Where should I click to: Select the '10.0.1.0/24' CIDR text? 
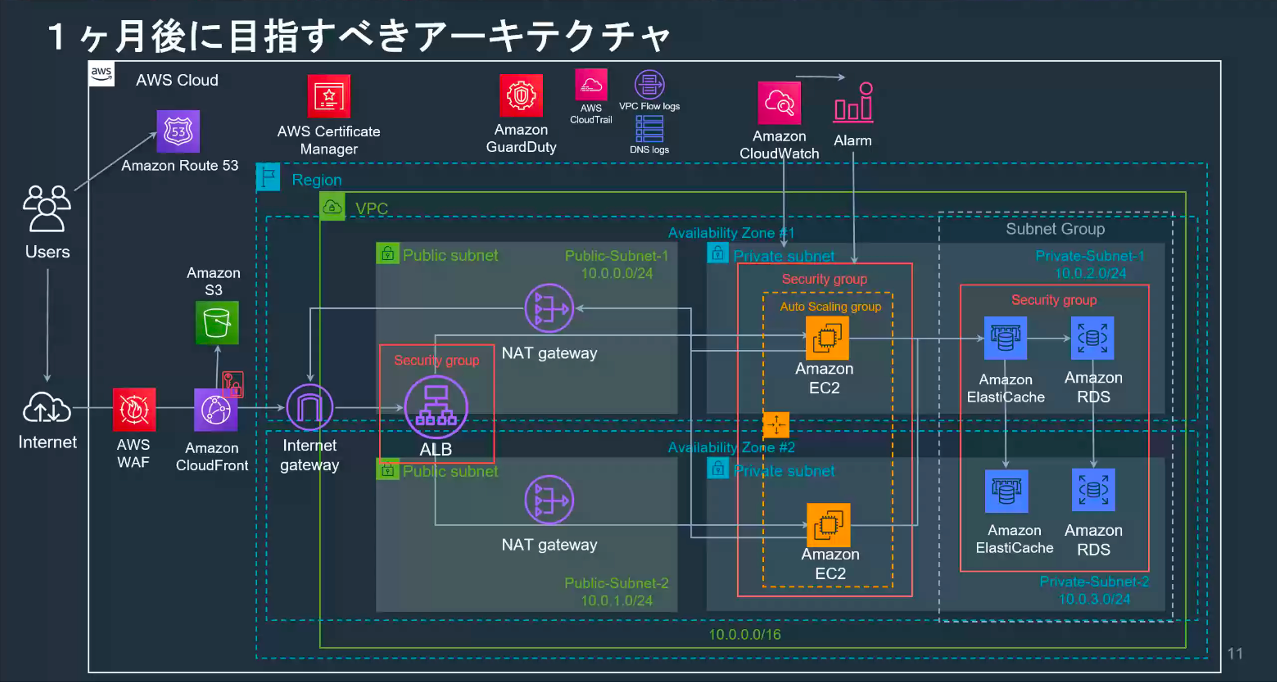[617, 601]
